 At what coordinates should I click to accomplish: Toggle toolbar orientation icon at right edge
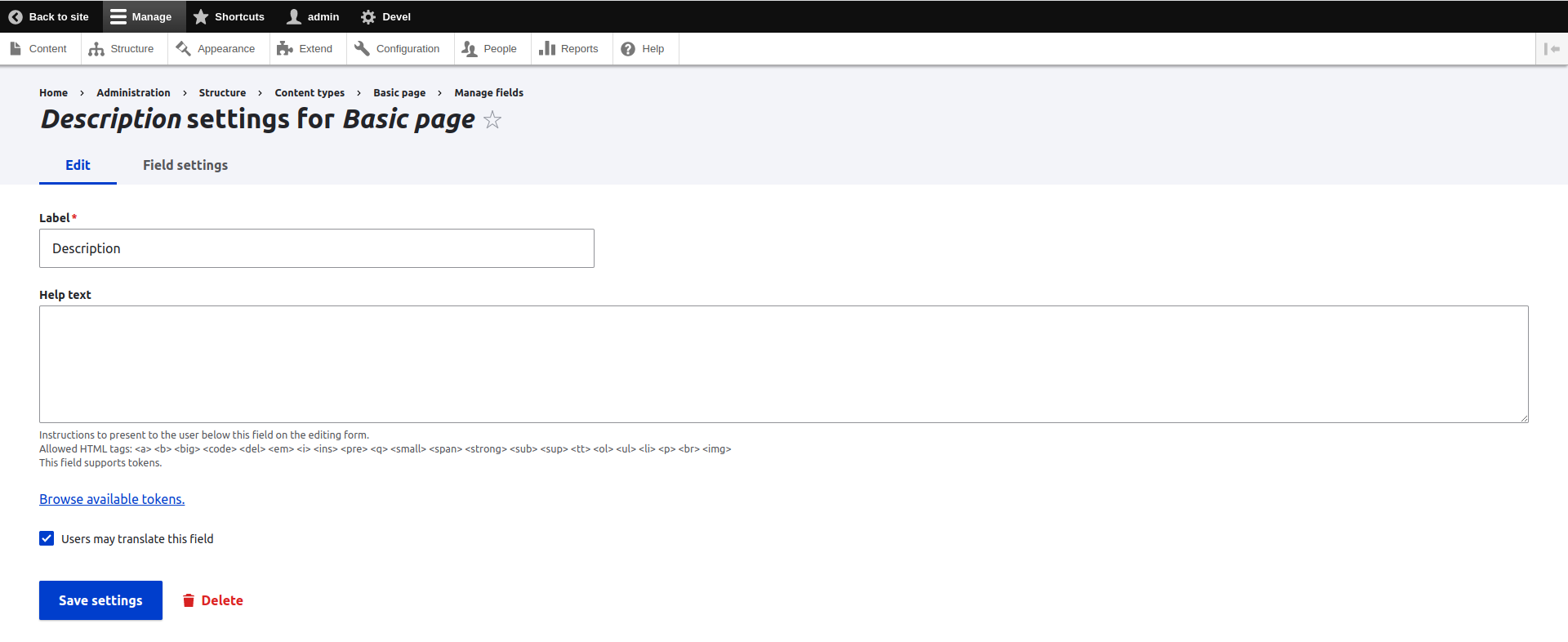pyautogui.click(x=1552, y=49)
